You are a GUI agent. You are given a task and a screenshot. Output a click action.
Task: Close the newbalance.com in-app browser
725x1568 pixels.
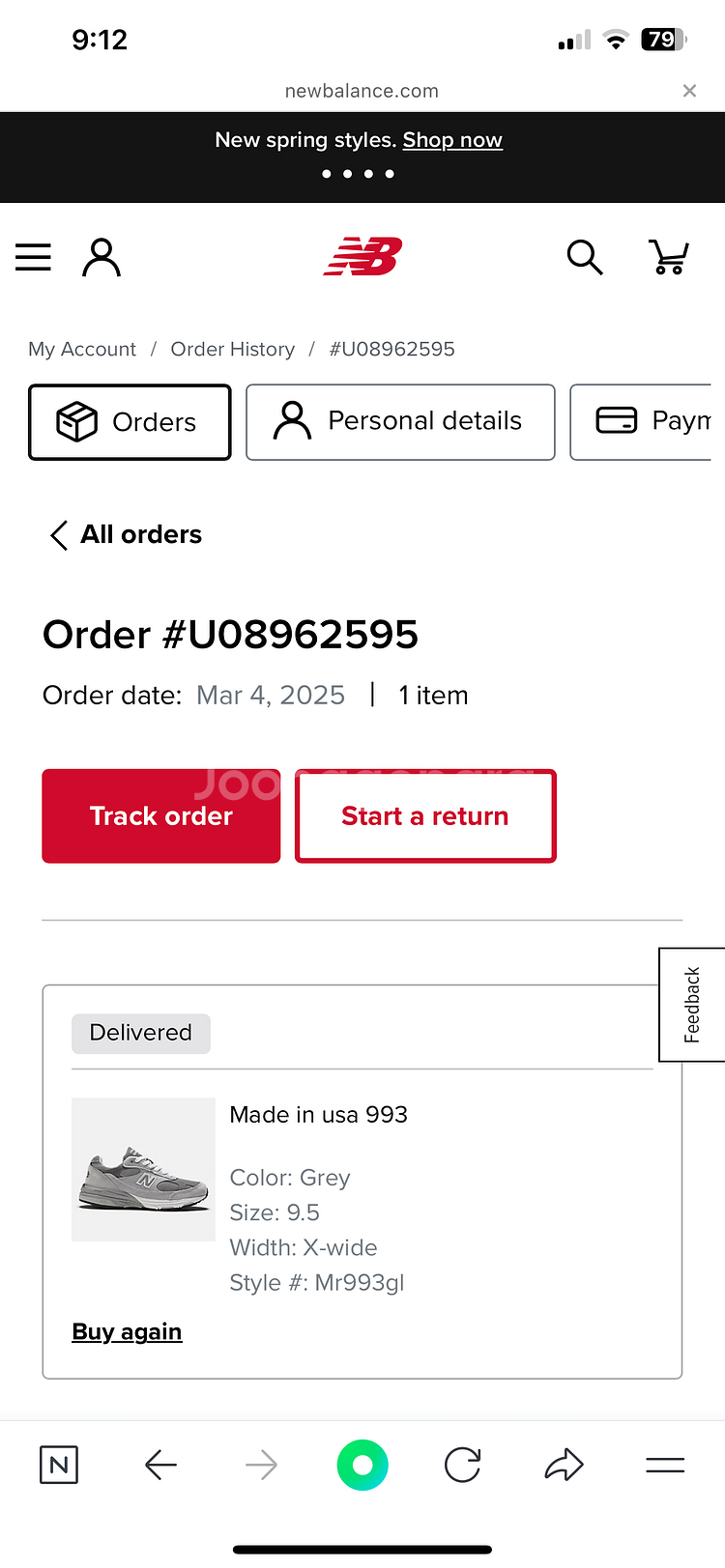689,91
